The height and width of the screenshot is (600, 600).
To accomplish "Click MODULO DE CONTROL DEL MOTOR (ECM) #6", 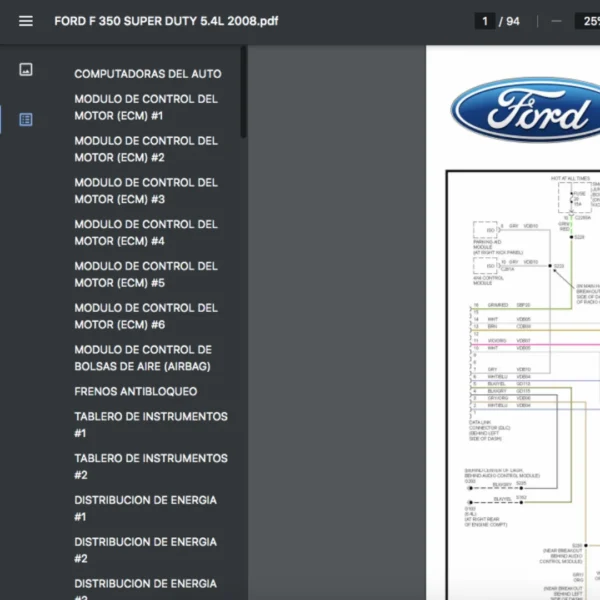I will pyautogui.click(x=146, y=317).
